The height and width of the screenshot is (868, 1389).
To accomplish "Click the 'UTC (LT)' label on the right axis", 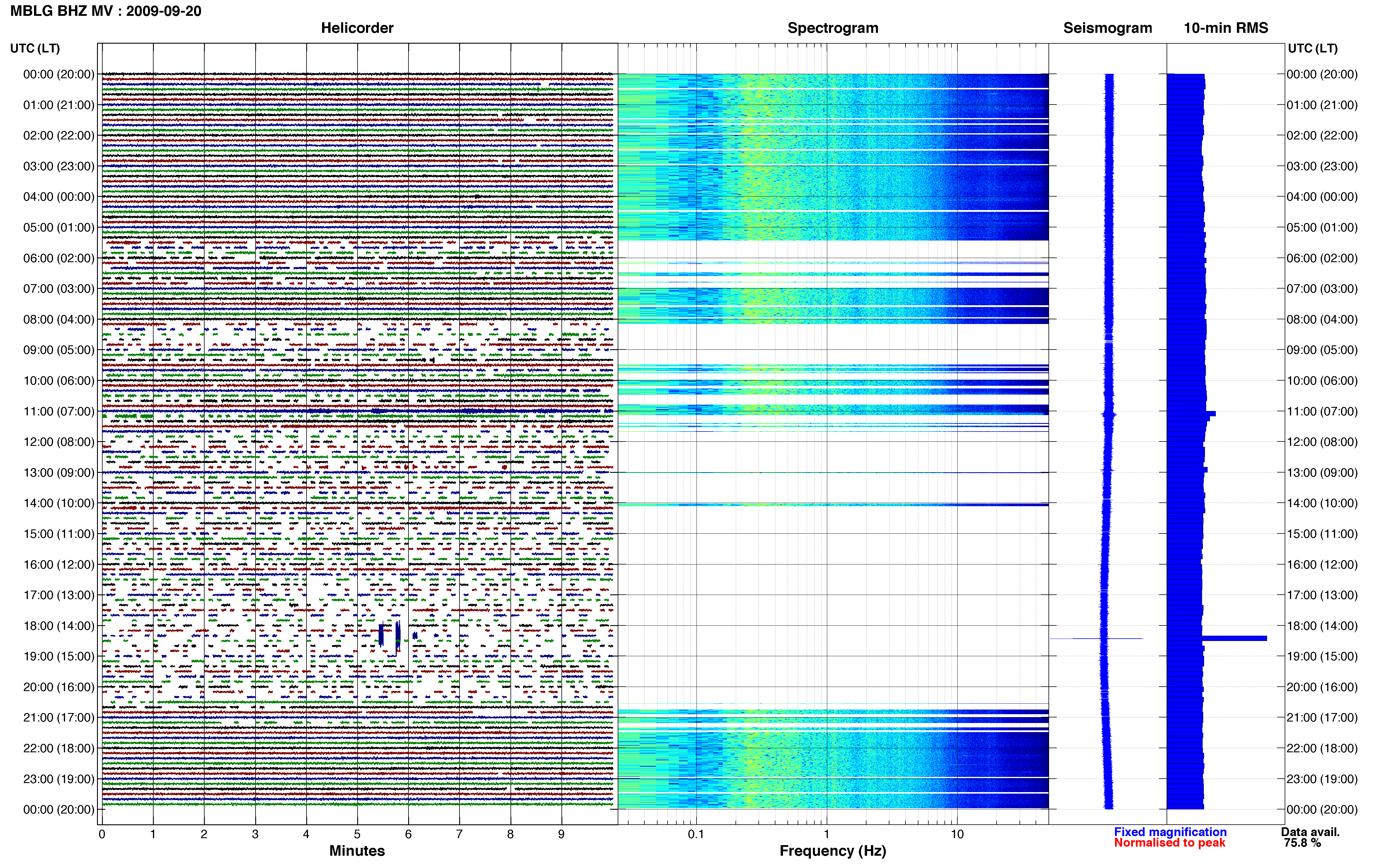I will (1313, 48).
